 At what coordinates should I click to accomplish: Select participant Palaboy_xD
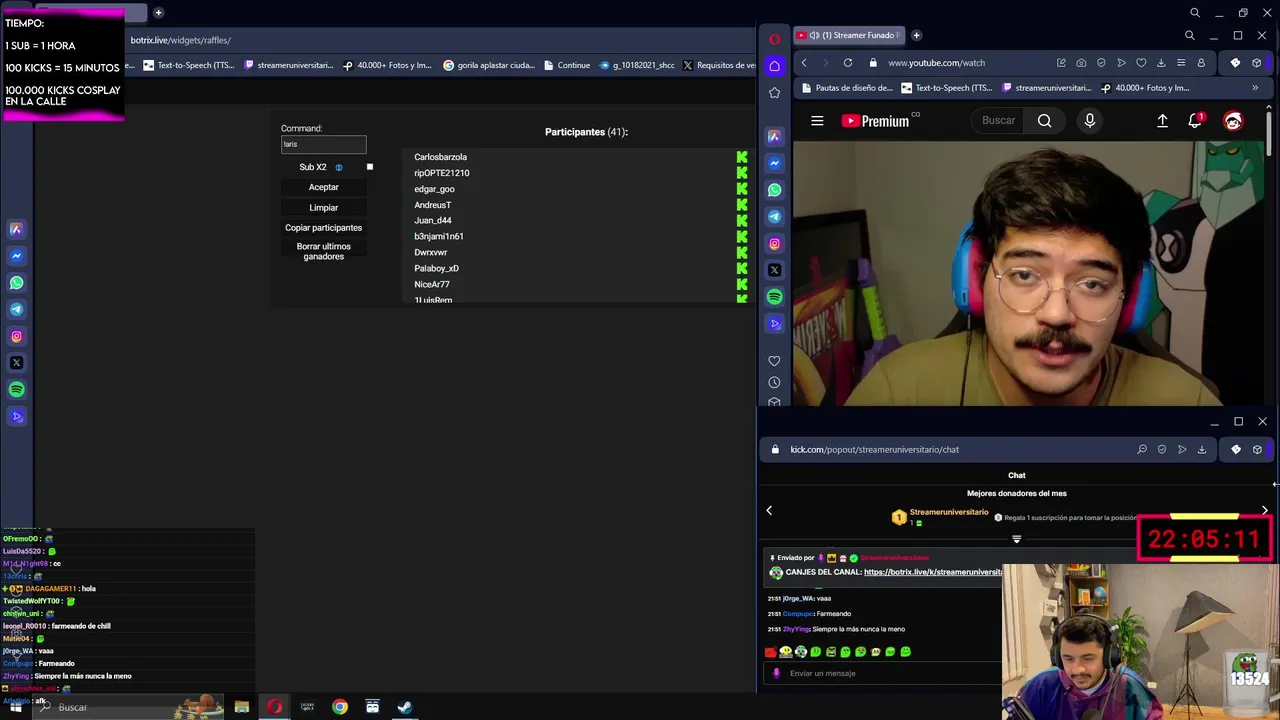pyautogui.click(x=436, y=268)
